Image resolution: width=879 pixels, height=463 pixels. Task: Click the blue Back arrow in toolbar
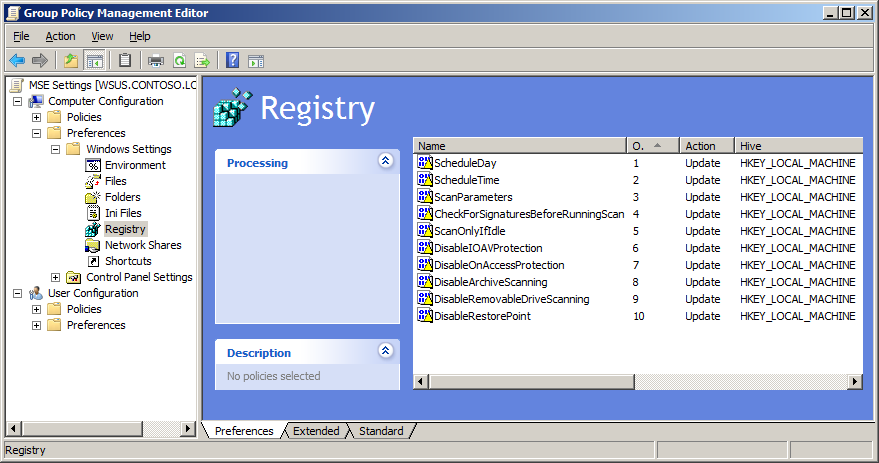coord(17,60)
